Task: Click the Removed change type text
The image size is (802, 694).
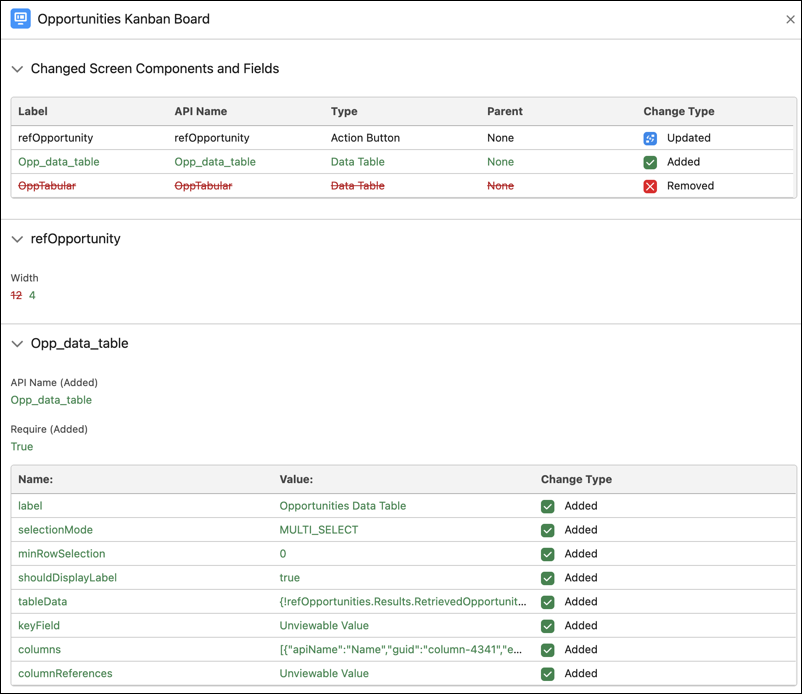Action: coord(690,186)
